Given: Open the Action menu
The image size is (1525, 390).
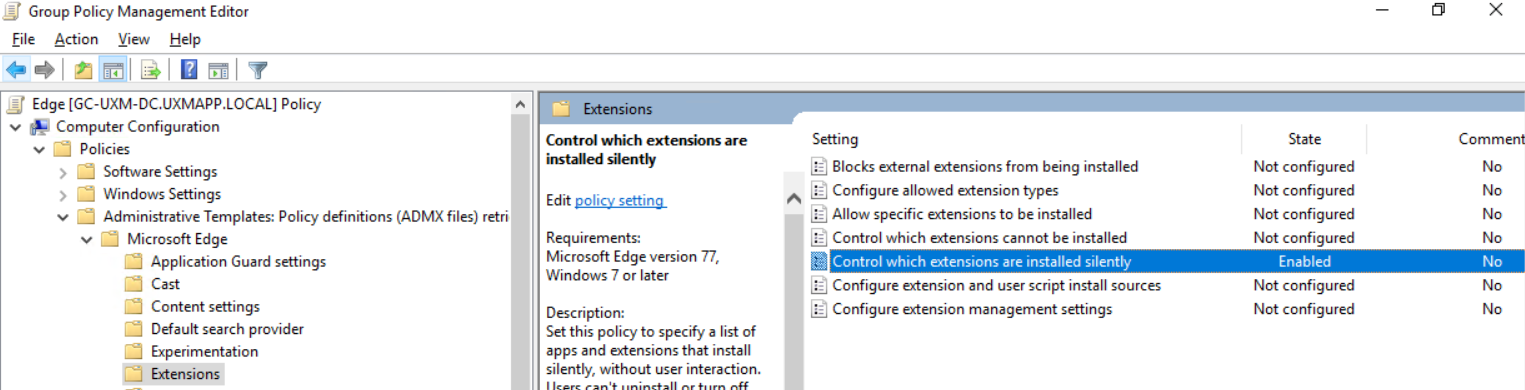Looking at the screenshot, I should [76, 39].
